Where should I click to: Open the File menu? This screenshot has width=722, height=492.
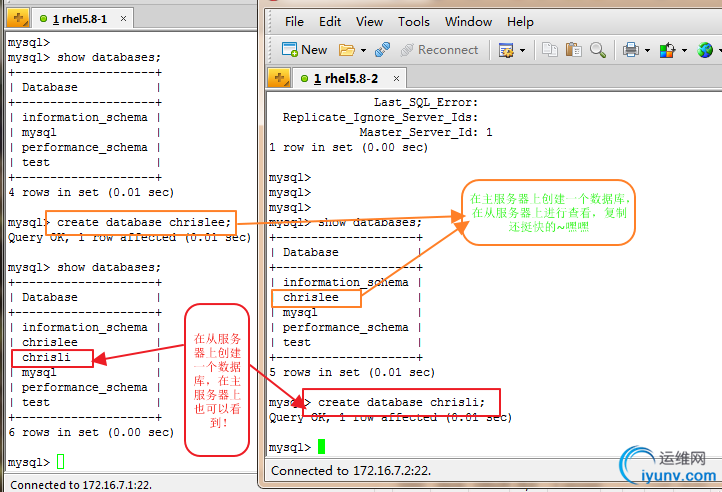[294, 22]
